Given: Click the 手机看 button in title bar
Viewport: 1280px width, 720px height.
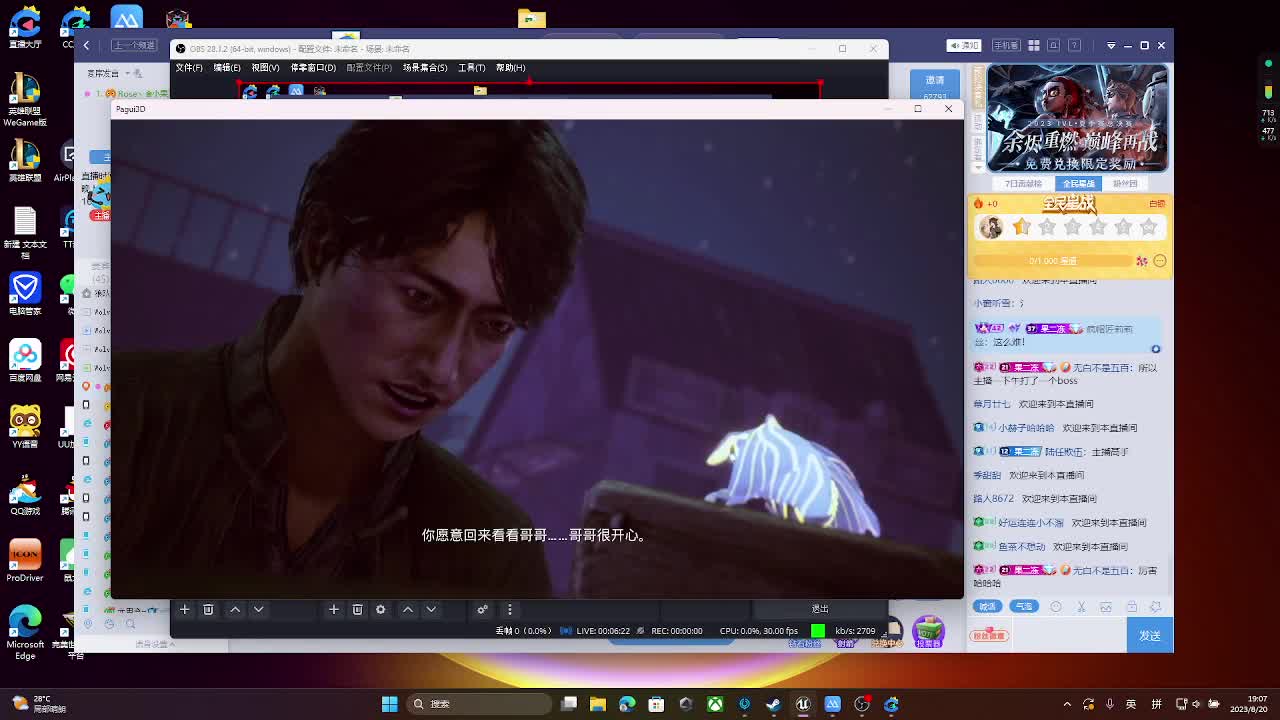Looking at the screenshot, I should 1005,45.
